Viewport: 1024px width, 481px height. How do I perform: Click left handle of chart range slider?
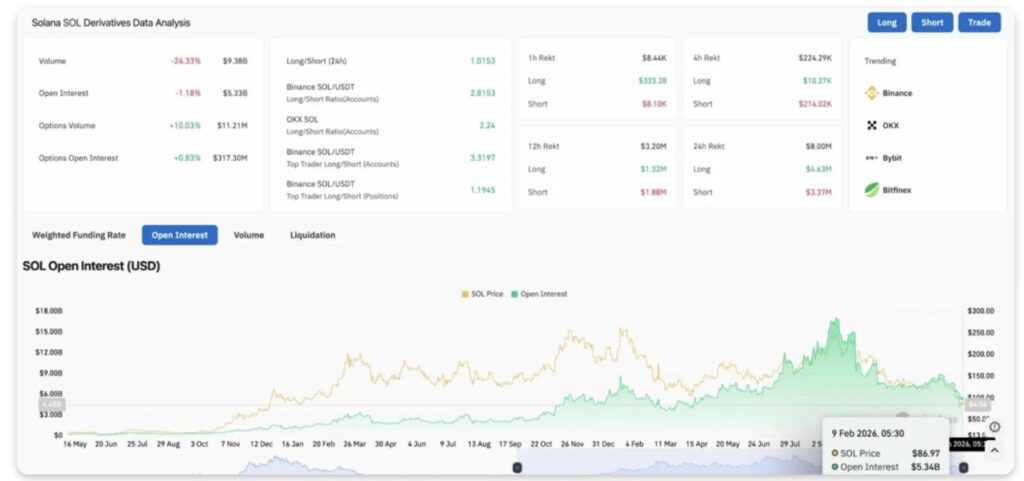pos(517,467)
